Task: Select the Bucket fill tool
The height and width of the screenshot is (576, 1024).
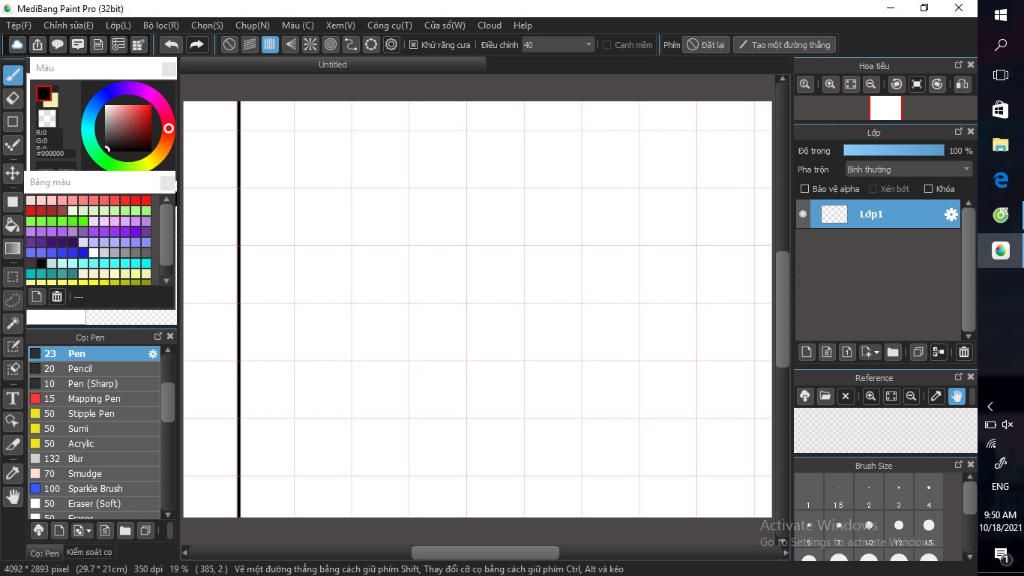Action: click(12, 225)
